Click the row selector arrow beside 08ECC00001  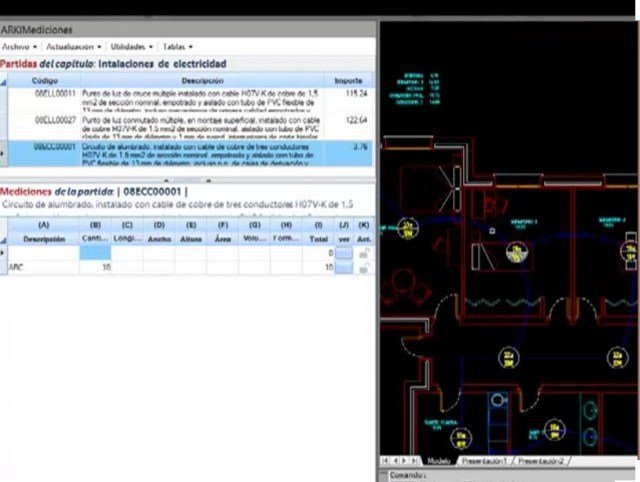[3, 153]
